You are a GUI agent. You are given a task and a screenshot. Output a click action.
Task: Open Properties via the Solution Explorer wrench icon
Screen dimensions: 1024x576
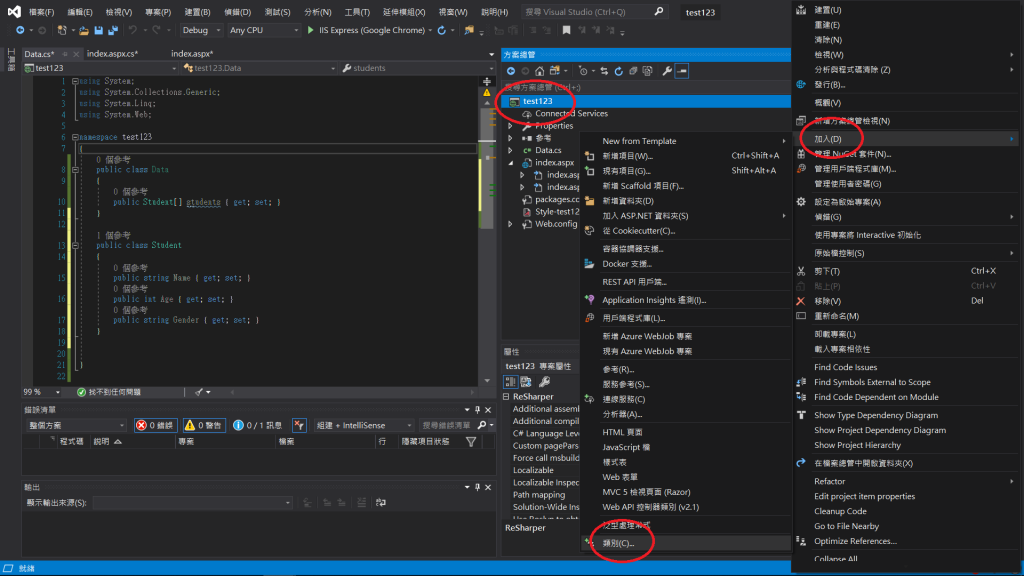(x=667, y=71)
